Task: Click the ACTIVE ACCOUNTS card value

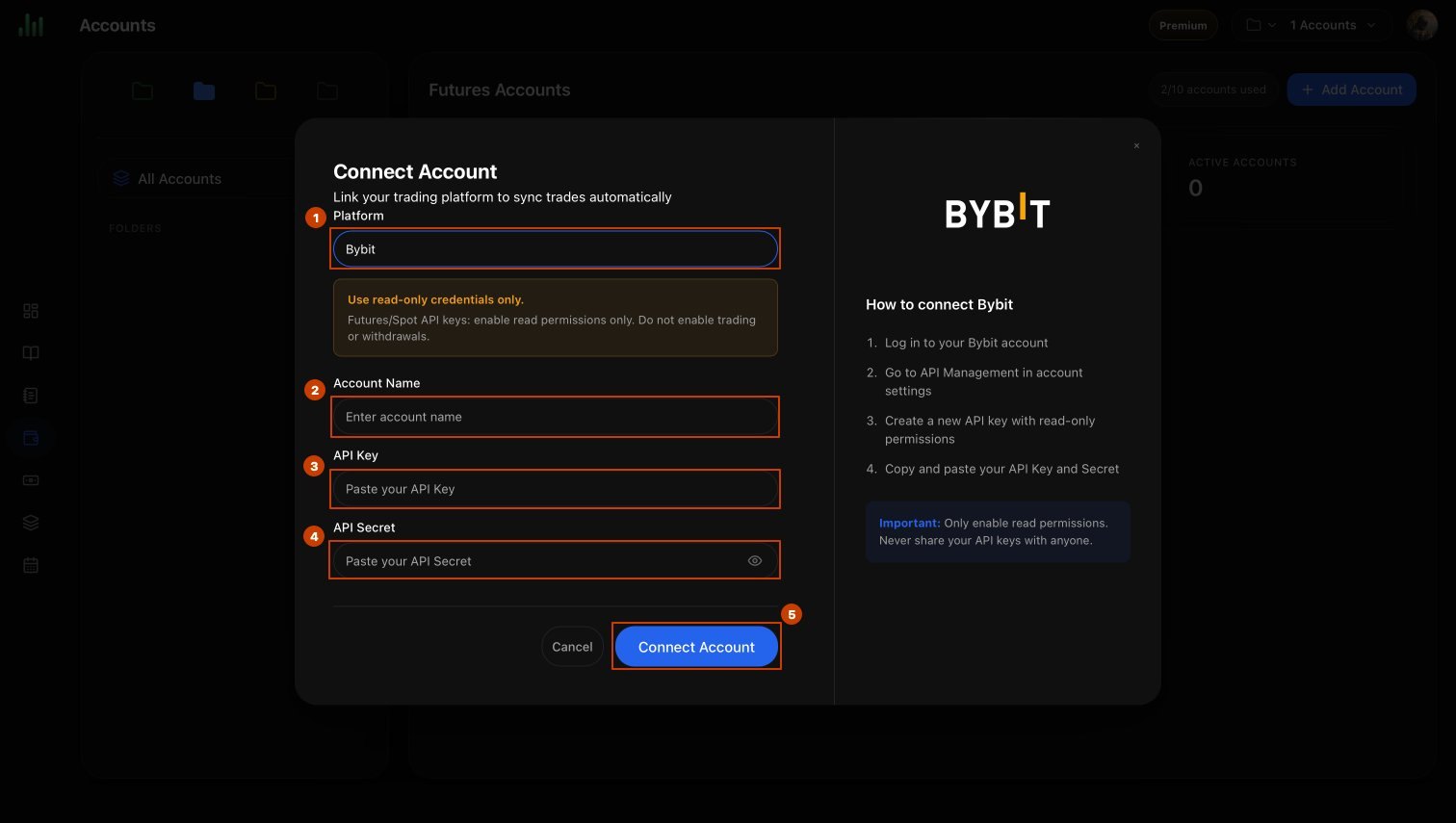Action: click(x=1195, y=188)
